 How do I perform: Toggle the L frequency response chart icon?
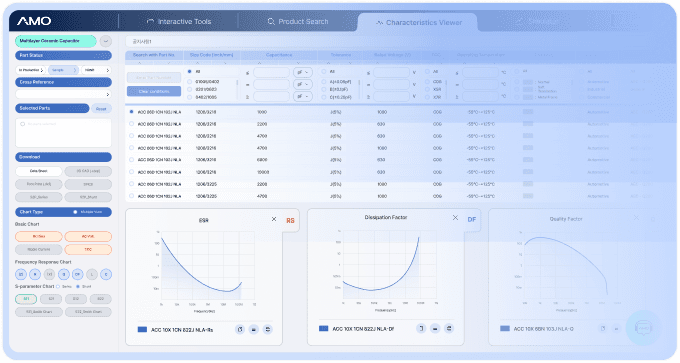pyautogui.click(x=92, y=274)
